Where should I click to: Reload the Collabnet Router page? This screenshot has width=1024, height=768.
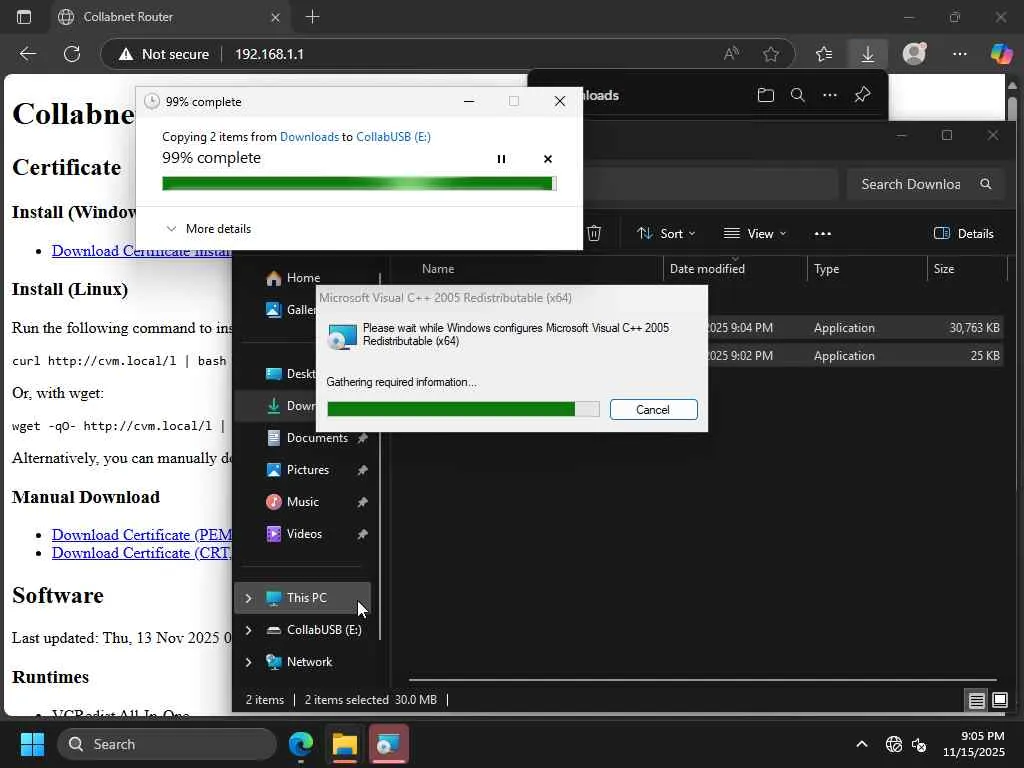(72, 54)
